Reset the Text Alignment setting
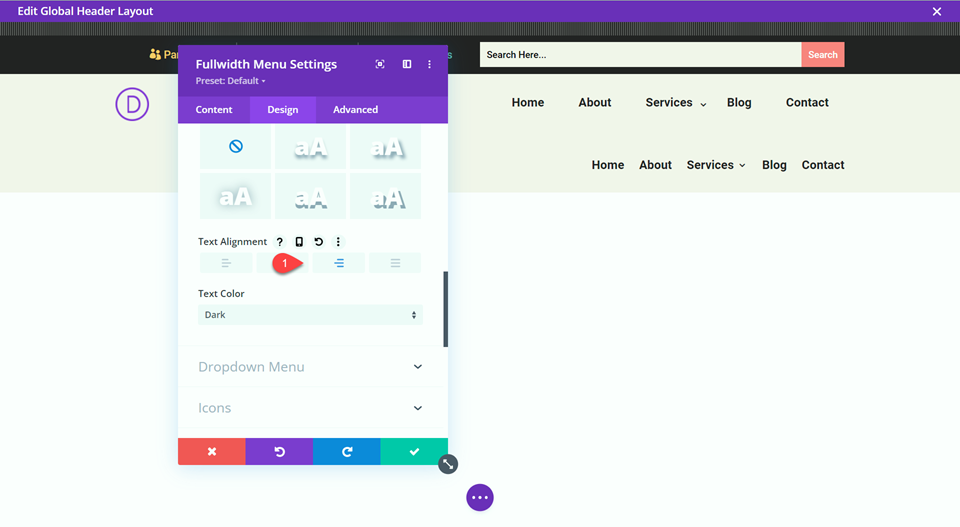This screenshot has height=527, width=960. [318, 242]
